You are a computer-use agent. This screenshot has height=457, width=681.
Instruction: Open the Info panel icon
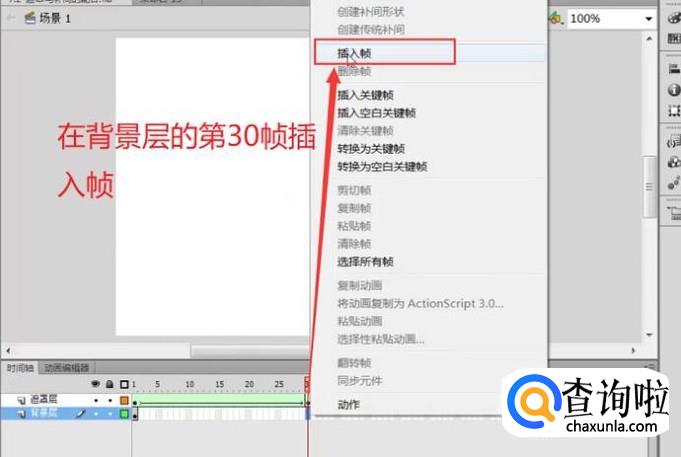pyautogui.click(x=673, y=90)
